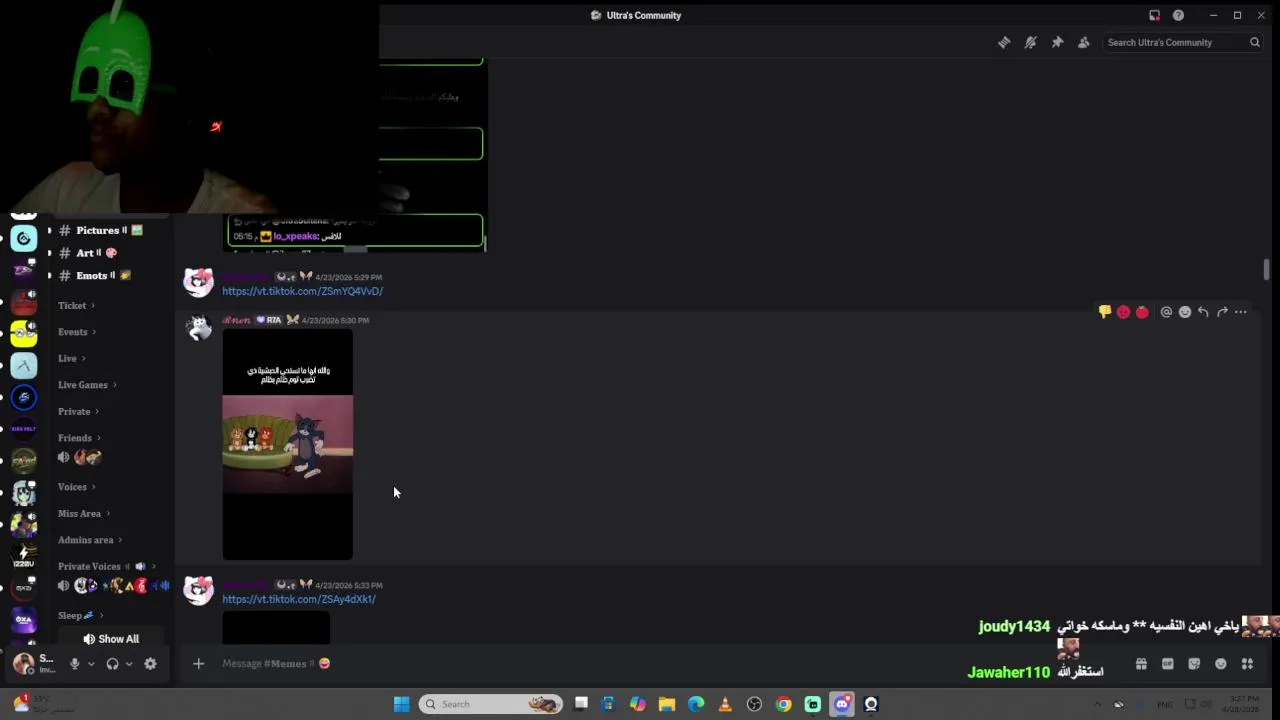
Task: Open More options on hovered message
Action: click(x=1241, y=312)
